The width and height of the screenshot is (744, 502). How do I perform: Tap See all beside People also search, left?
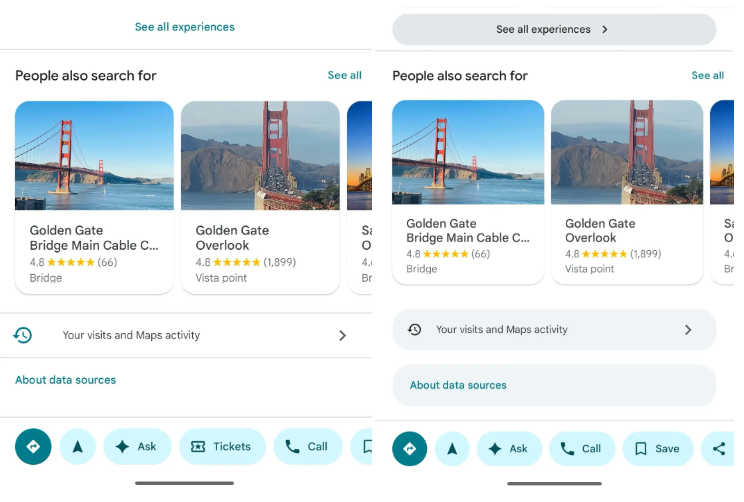pos(344,75)
